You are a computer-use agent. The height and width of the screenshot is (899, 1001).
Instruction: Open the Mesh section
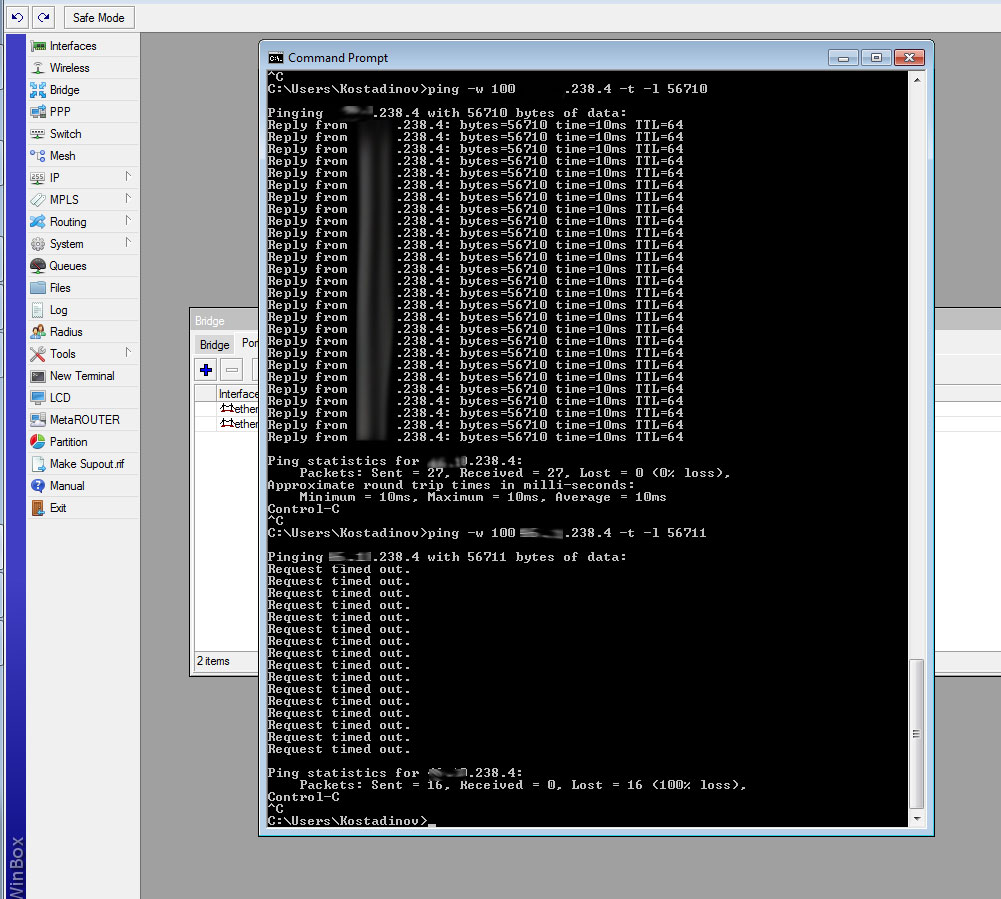coord(62,156)
